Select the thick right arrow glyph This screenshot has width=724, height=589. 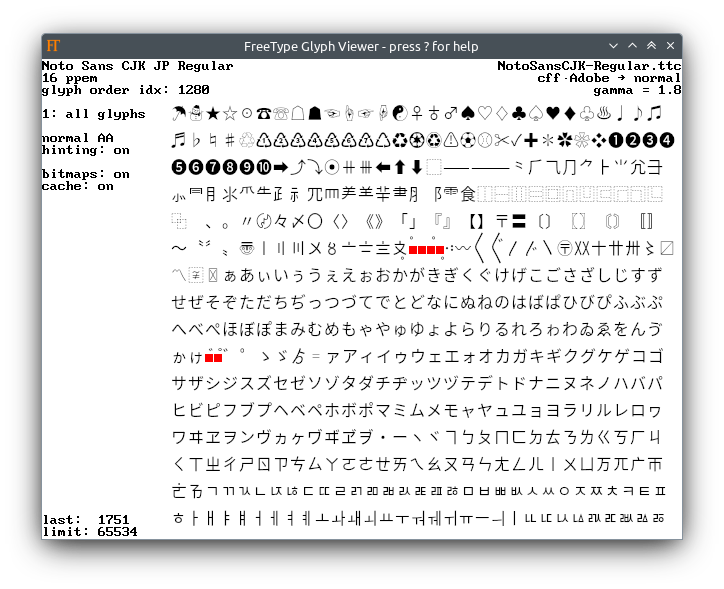(x=281, y=167)
